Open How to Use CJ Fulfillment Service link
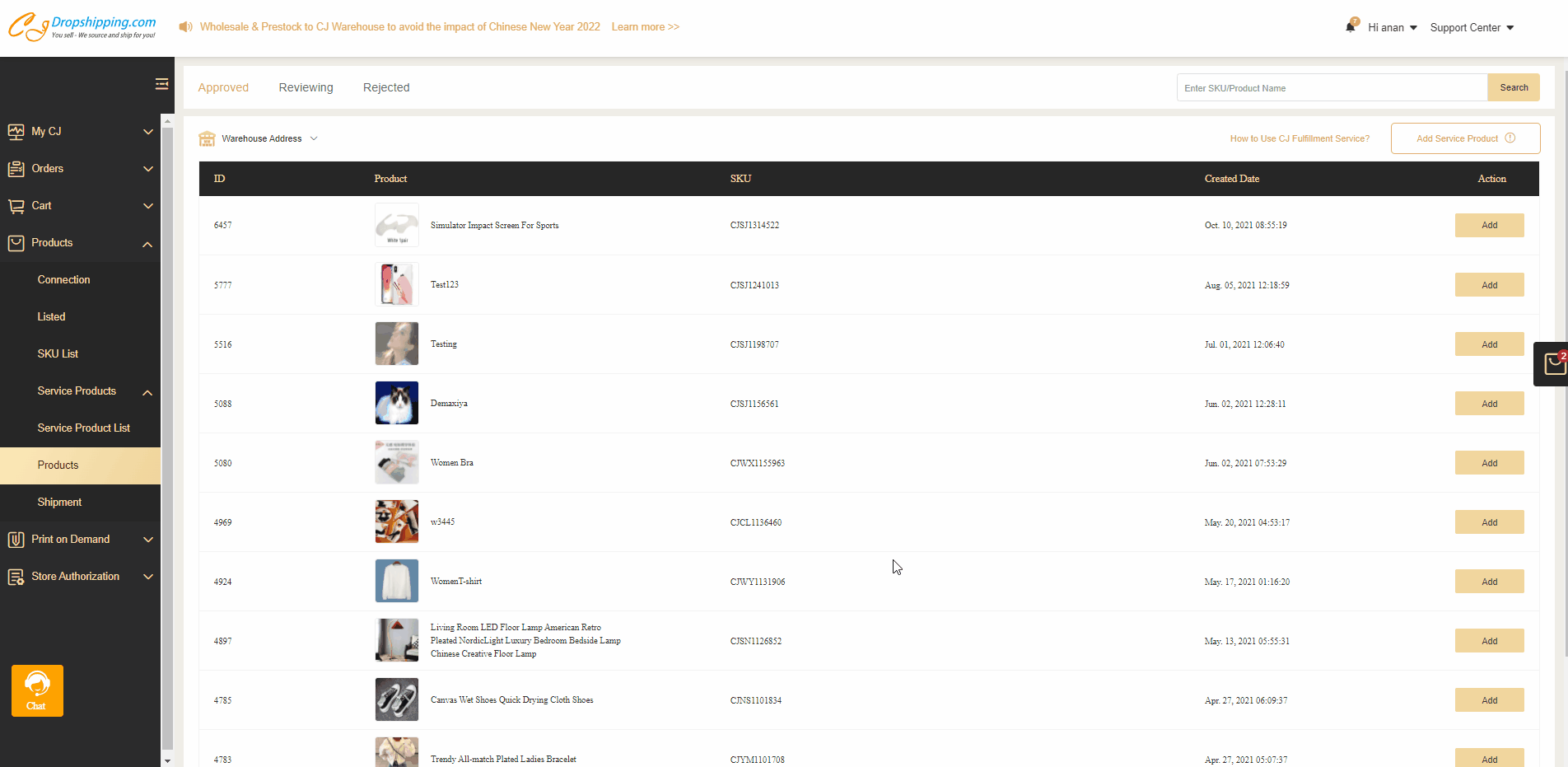The width and height of the screenshot is (1568, 767). (1300, 138)
